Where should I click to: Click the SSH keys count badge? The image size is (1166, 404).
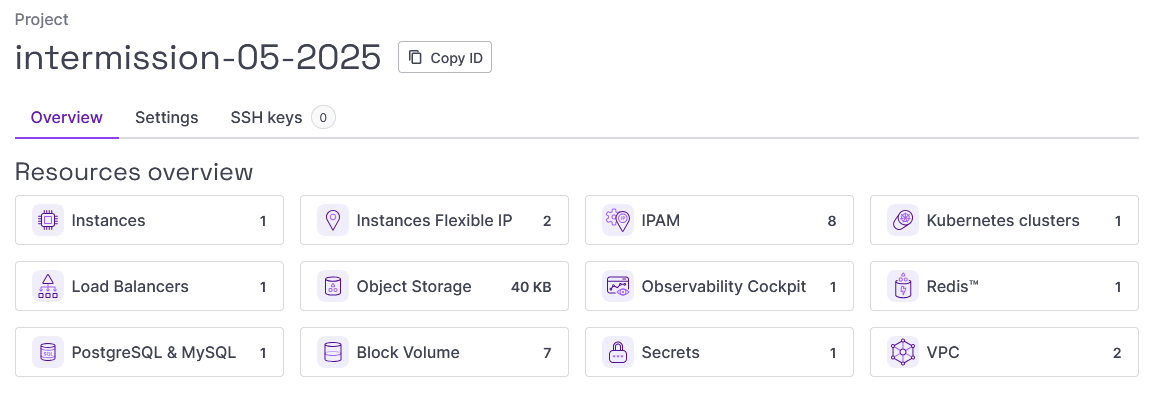pos(323,118)
